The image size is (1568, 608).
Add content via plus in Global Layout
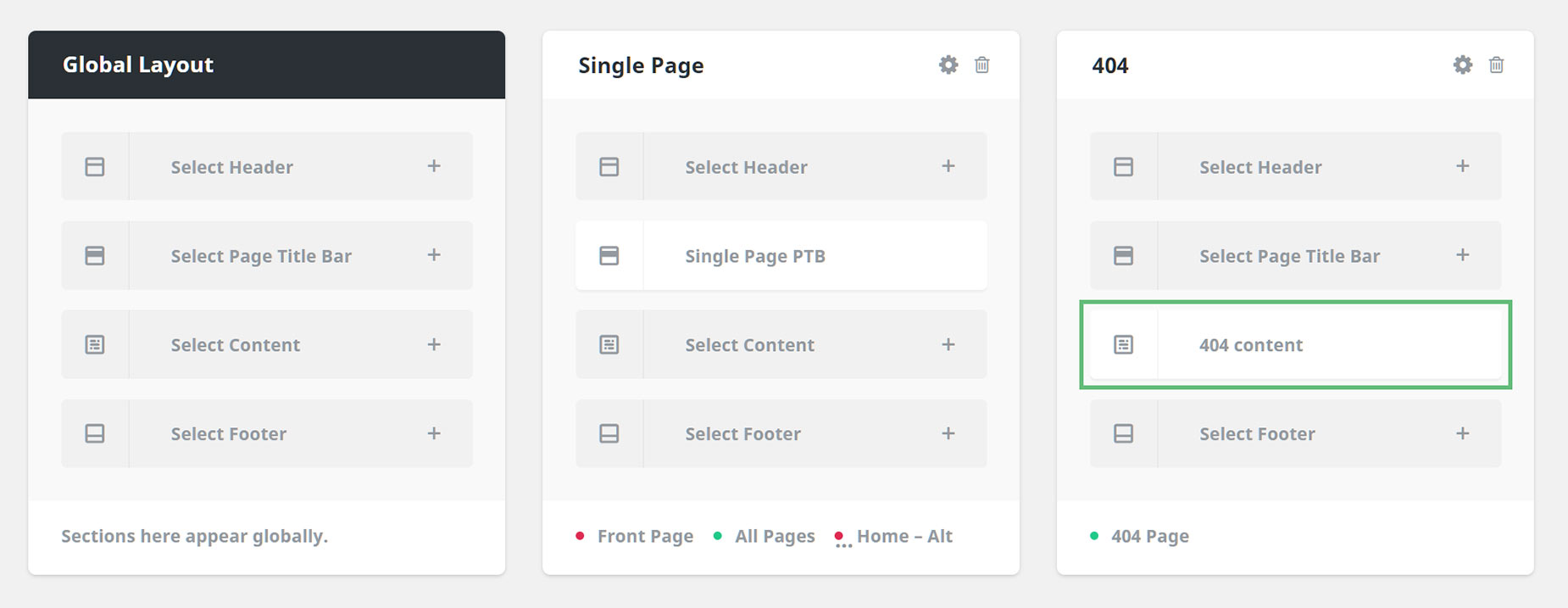pos(434,344)
